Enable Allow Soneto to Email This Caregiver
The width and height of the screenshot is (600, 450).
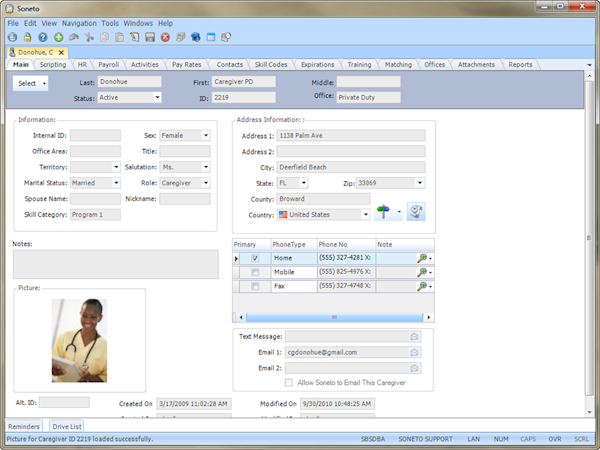tap(290, 382)
